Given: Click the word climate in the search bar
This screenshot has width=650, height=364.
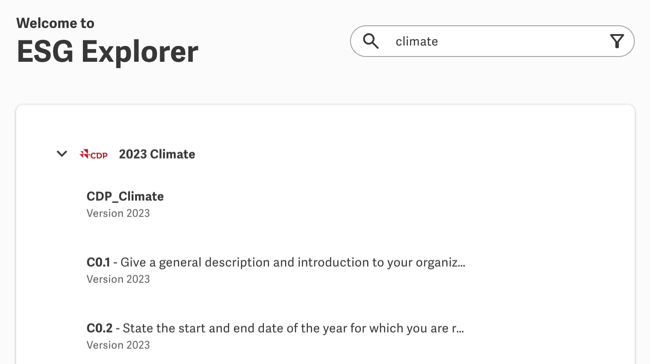Looking at the screenshot, I should click(x=417, y=41).
